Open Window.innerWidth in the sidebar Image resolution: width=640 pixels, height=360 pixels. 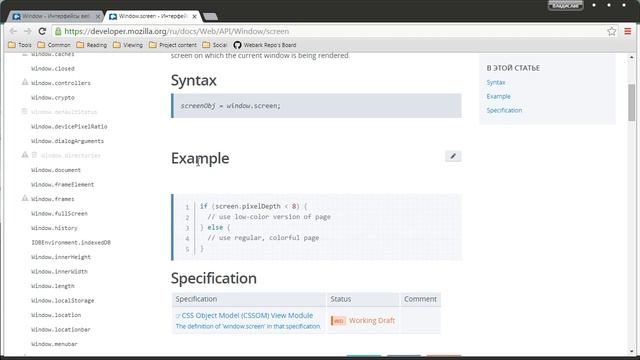click(59, 271)
